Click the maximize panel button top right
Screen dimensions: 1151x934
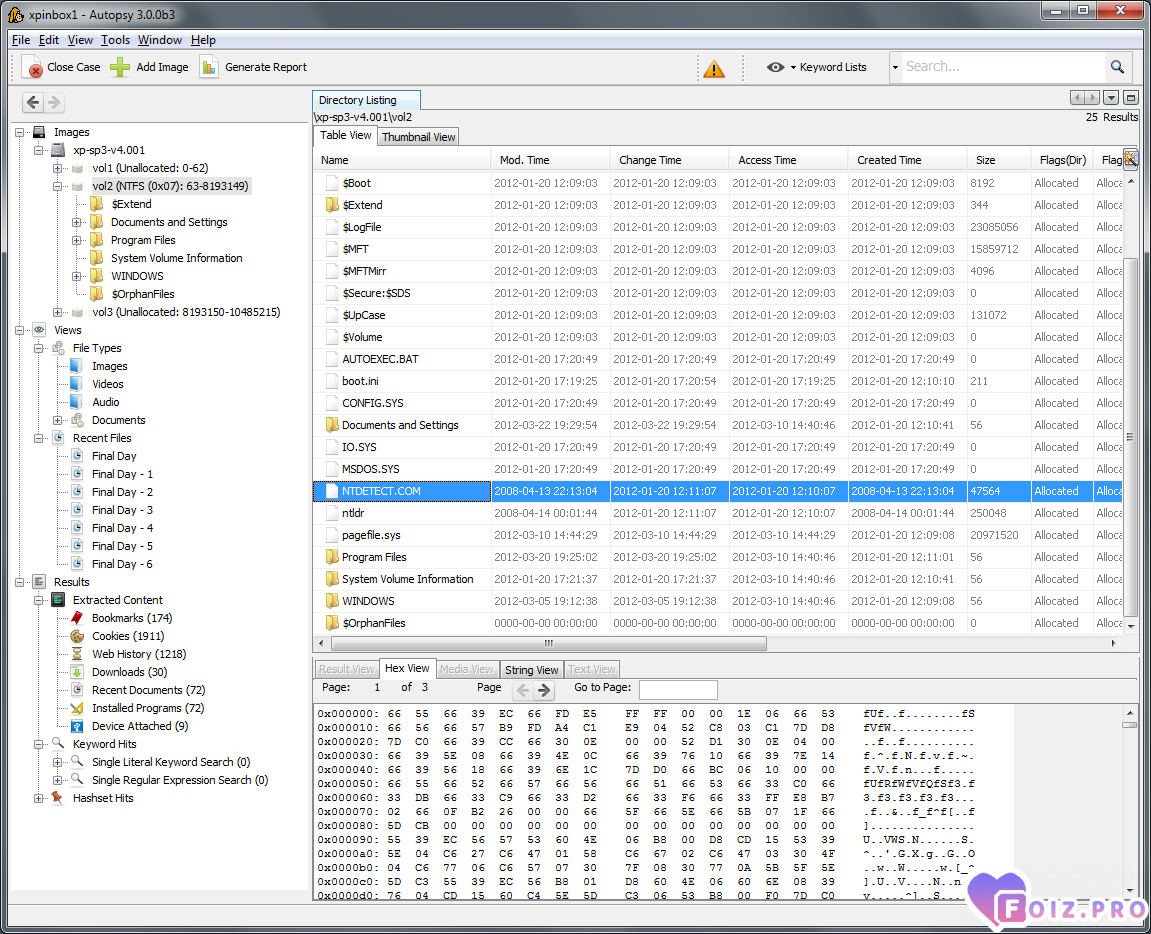pyautogui.click(x=1130, y=97)
